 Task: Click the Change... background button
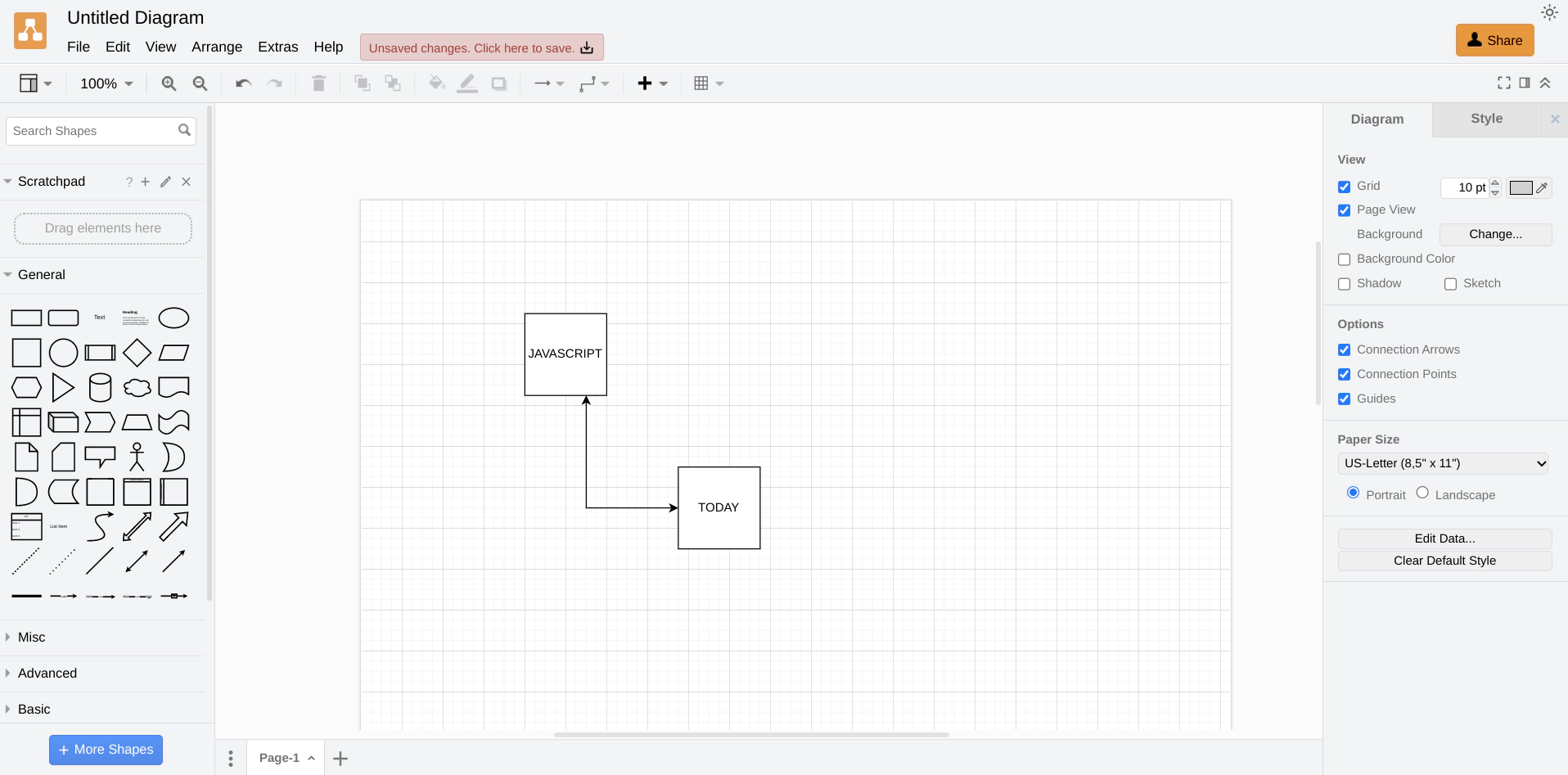point(1495,234)
